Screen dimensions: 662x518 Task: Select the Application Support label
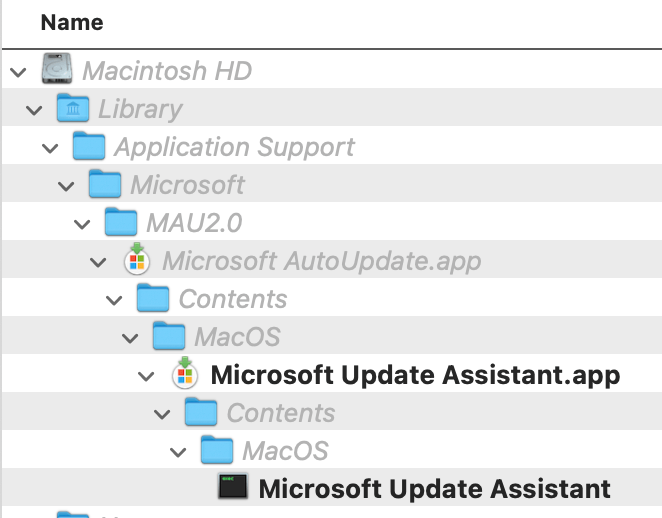pos(234,147)
